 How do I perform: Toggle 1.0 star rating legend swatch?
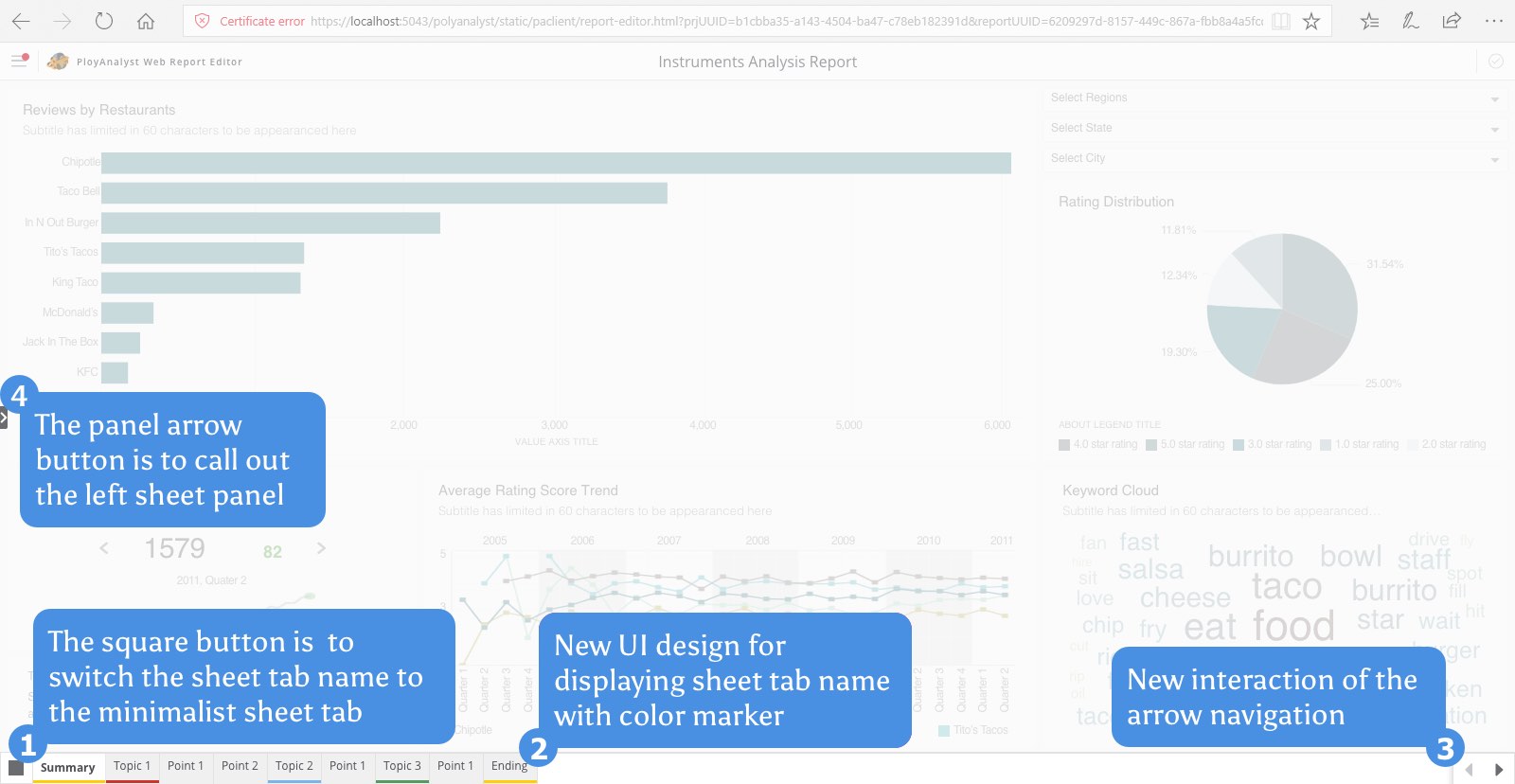click(x=1326, y=445)
